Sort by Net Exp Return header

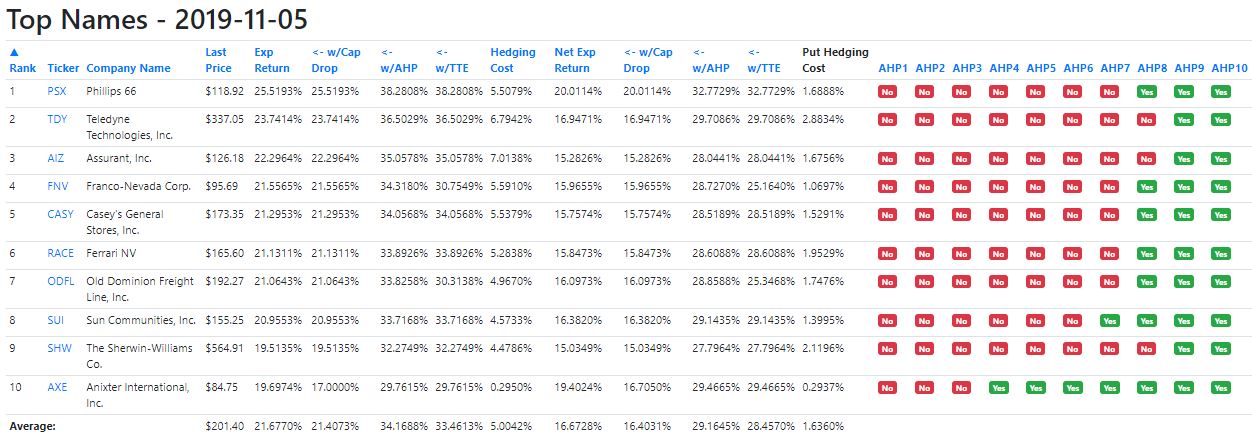click(573, 60)
